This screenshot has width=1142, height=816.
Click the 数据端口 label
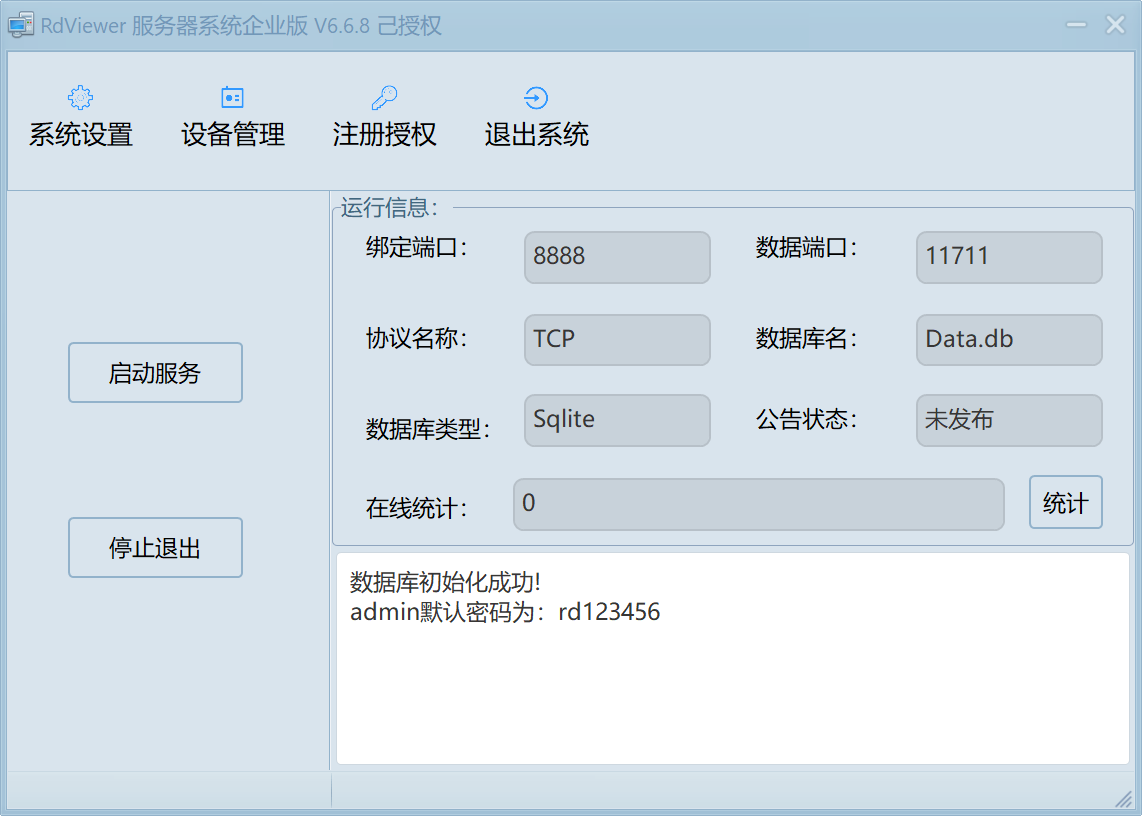806,248
